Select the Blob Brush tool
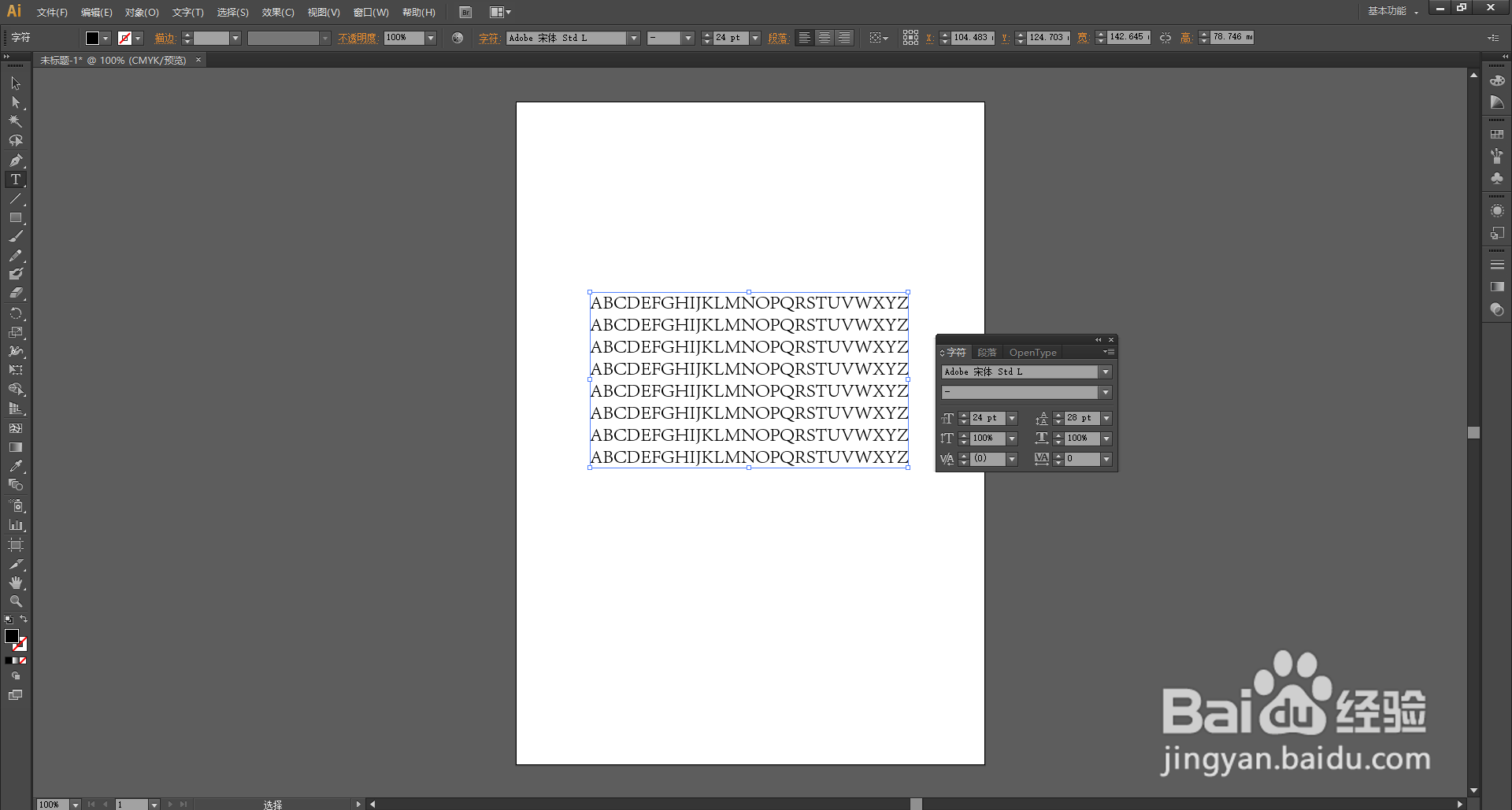The image size is (1512, 810). click(x=16, y=274)
